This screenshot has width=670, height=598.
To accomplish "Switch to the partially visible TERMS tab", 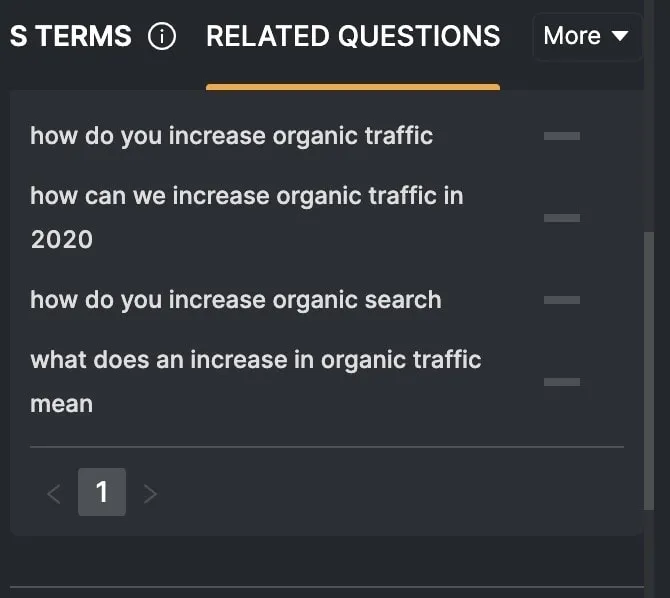I will (70, 37).
